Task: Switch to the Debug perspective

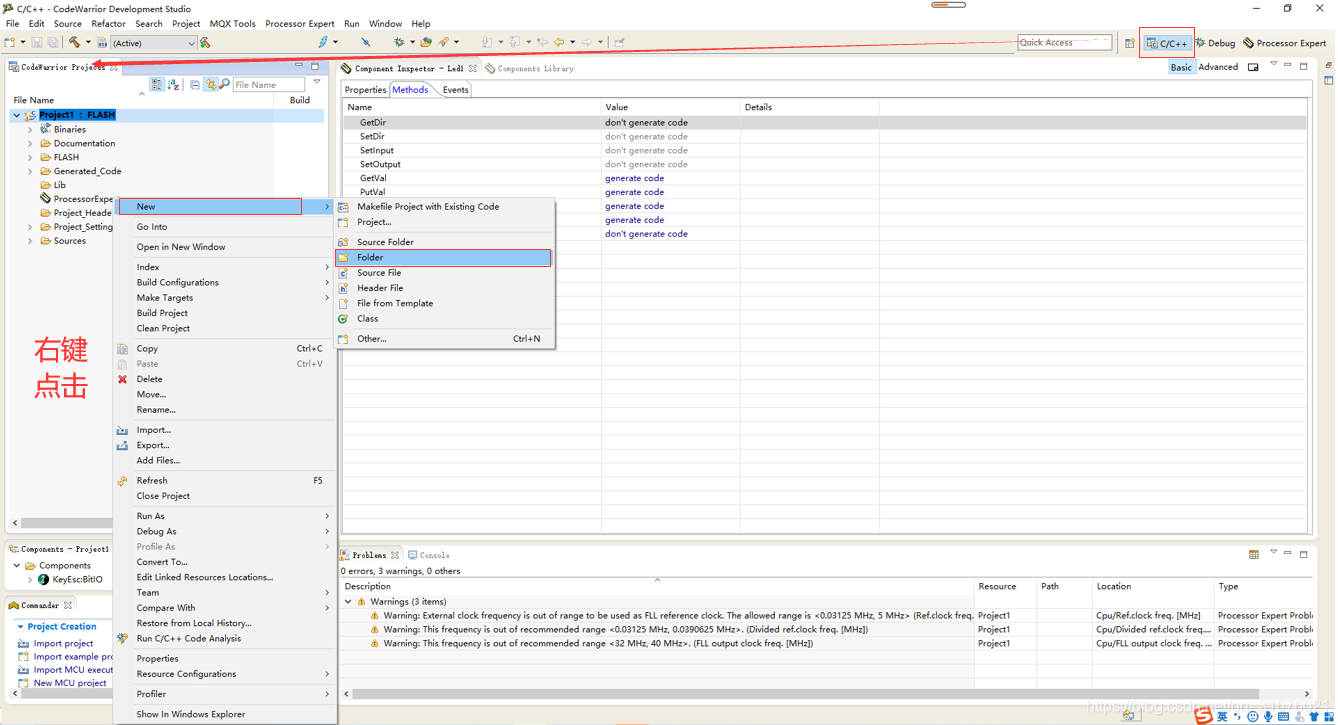Action: (x=1216, y=43)
